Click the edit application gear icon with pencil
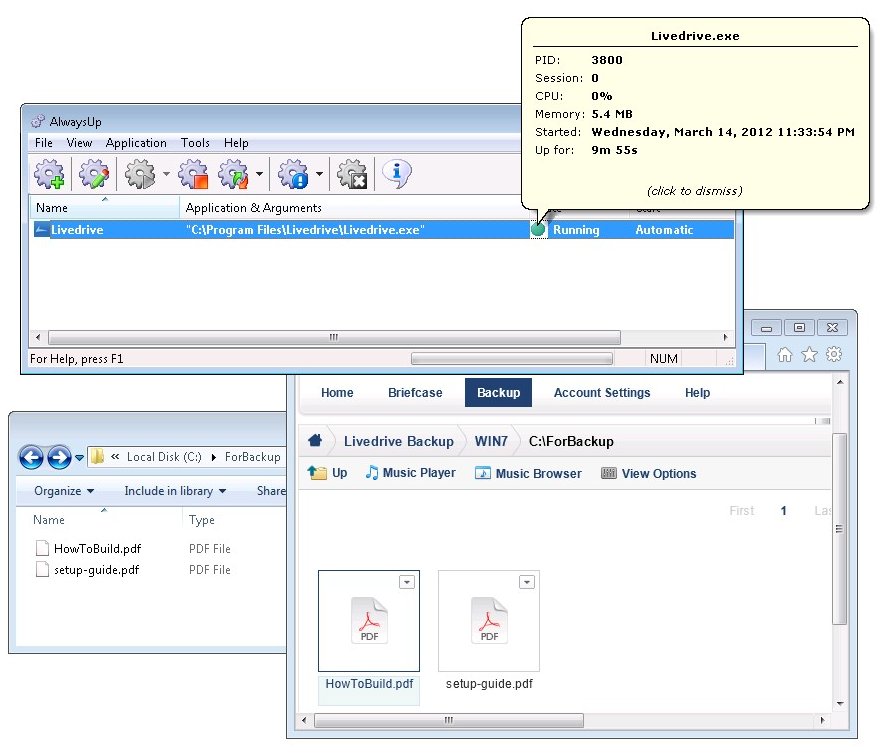This screenshot has width=881, height=753. pyautogui.click(x=94, y=174)
